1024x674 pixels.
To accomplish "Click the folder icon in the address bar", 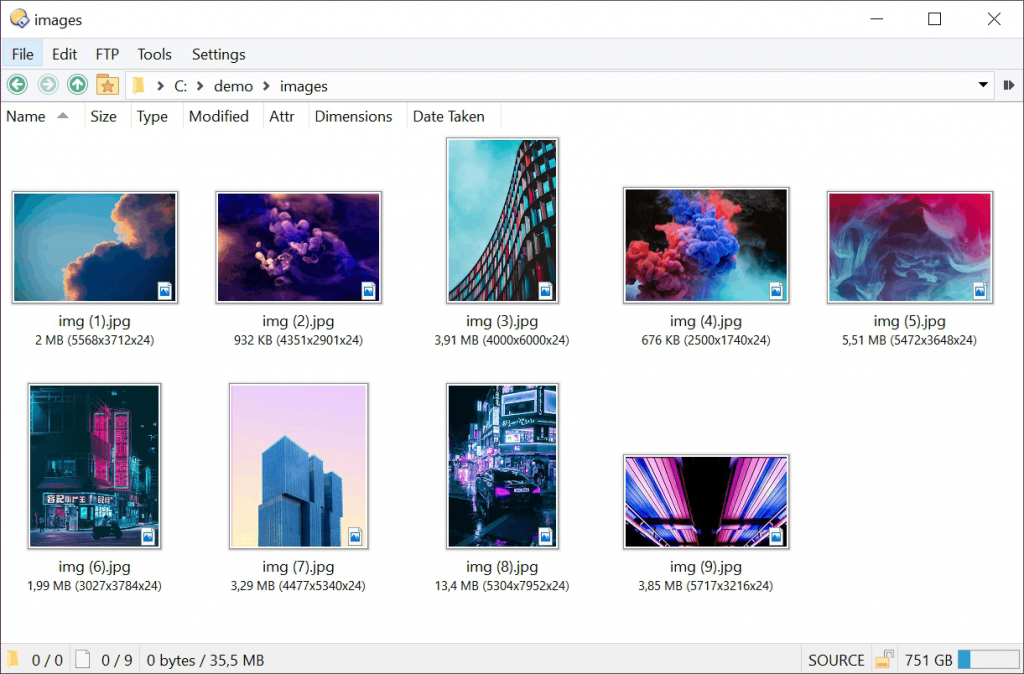I will click(138, 86).
